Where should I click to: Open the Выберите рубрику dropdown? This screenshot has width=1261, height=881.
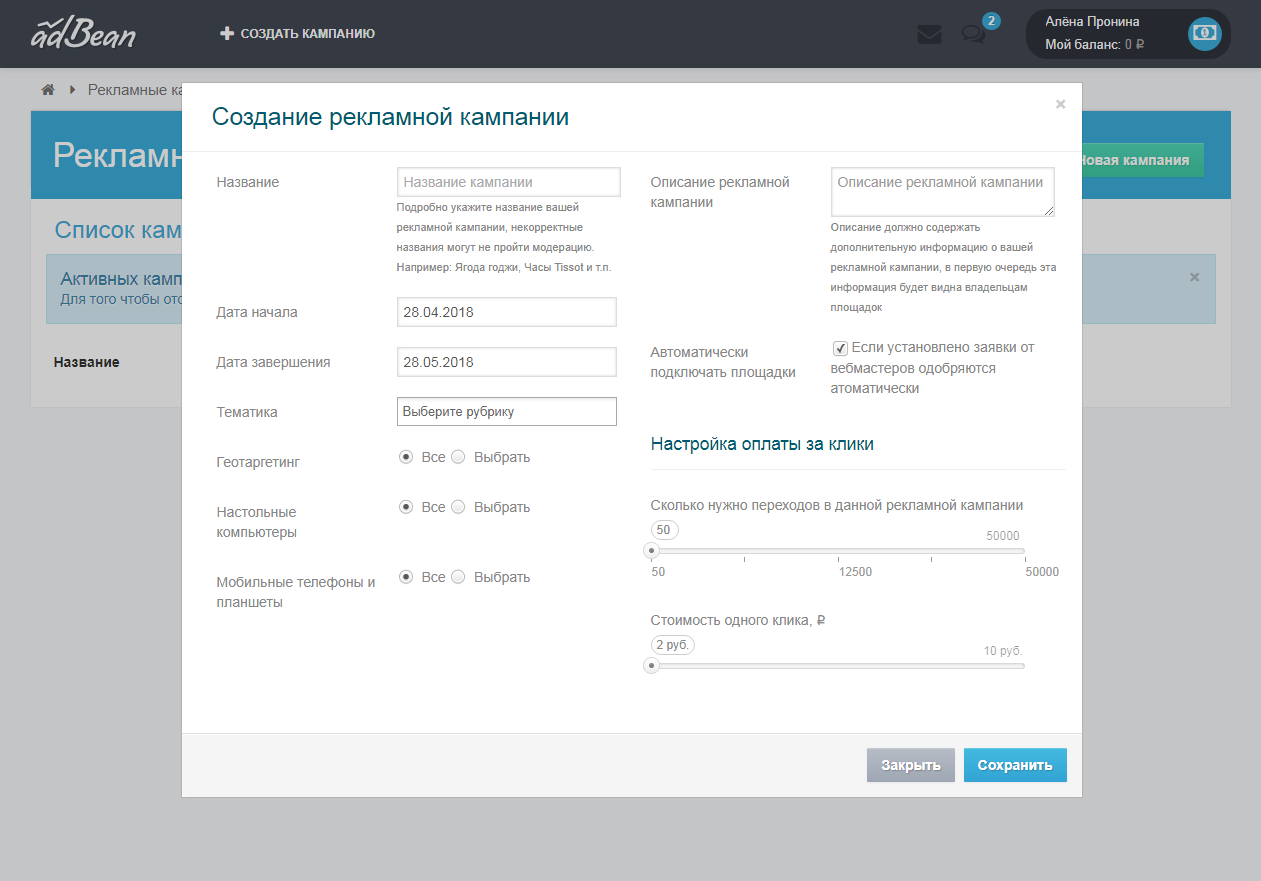[x=507, y=411]
